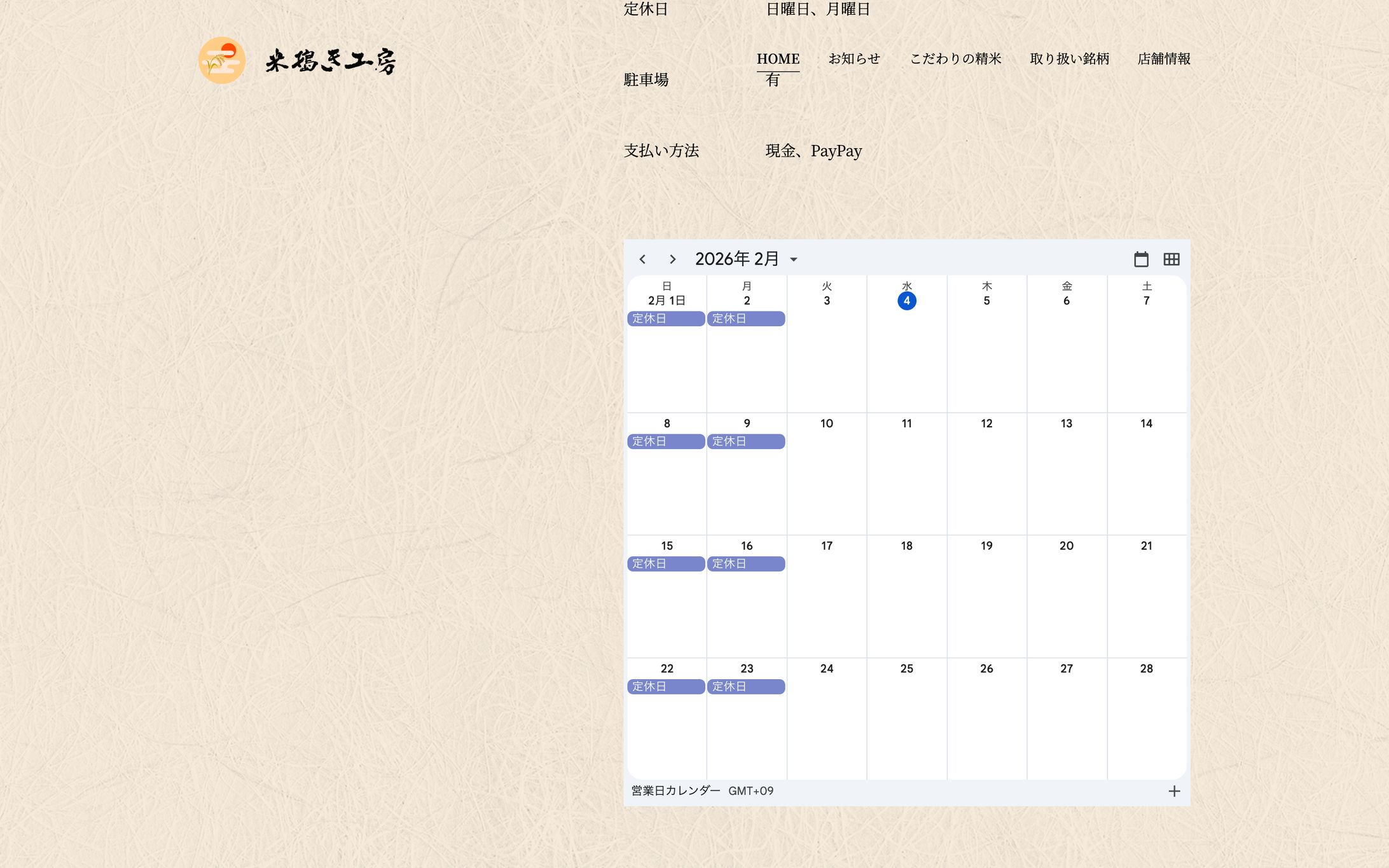
Task: Click the 米搗き工房 calligraphy logo text
Action: tap(331, 61)
